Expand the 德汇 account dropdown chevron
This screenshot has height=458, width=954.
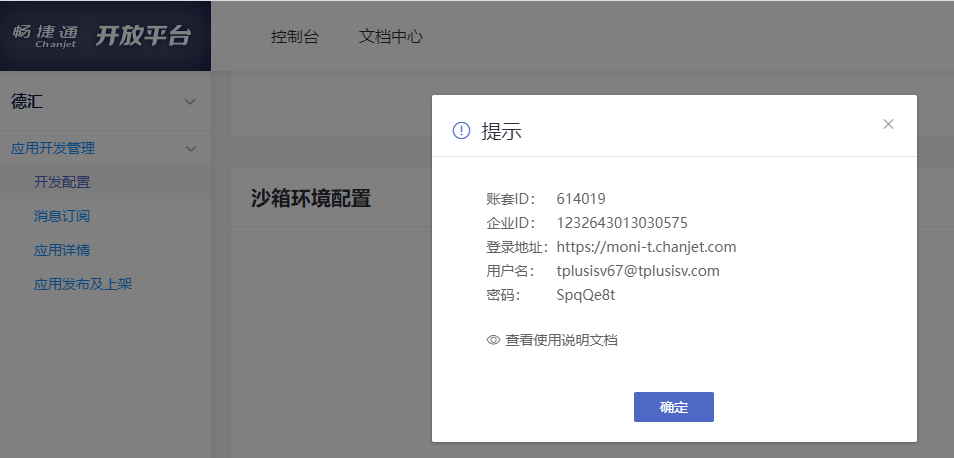pos(190,102)
